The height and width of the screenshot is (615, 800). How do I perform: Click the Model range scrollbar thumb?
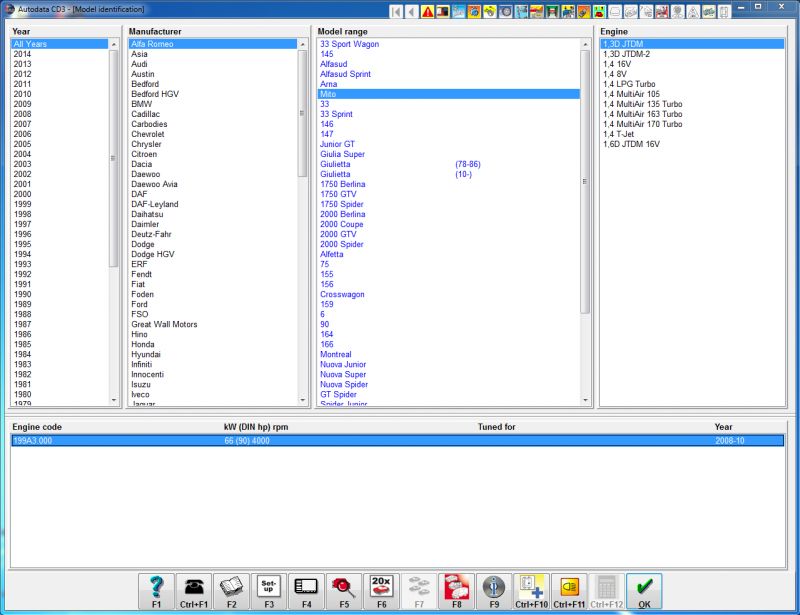coord(585,181)
